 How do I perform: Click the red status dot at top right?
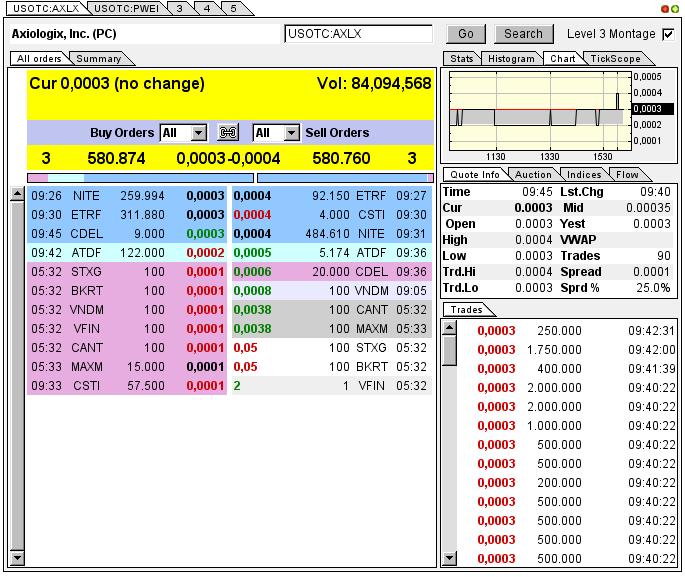click(665, 9)
